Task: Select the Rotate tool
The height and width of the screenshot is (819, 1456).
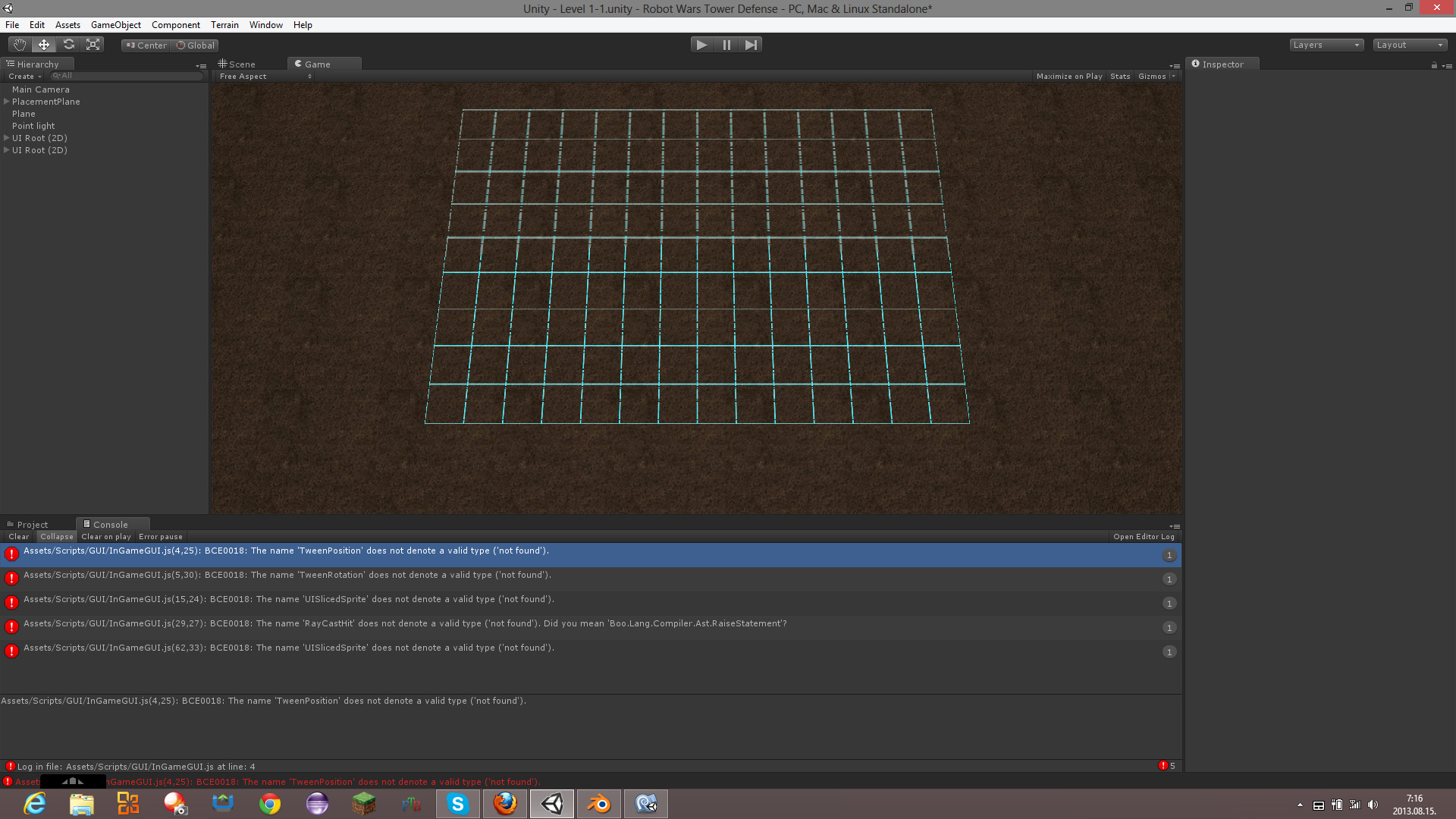Action: point(69,45)
